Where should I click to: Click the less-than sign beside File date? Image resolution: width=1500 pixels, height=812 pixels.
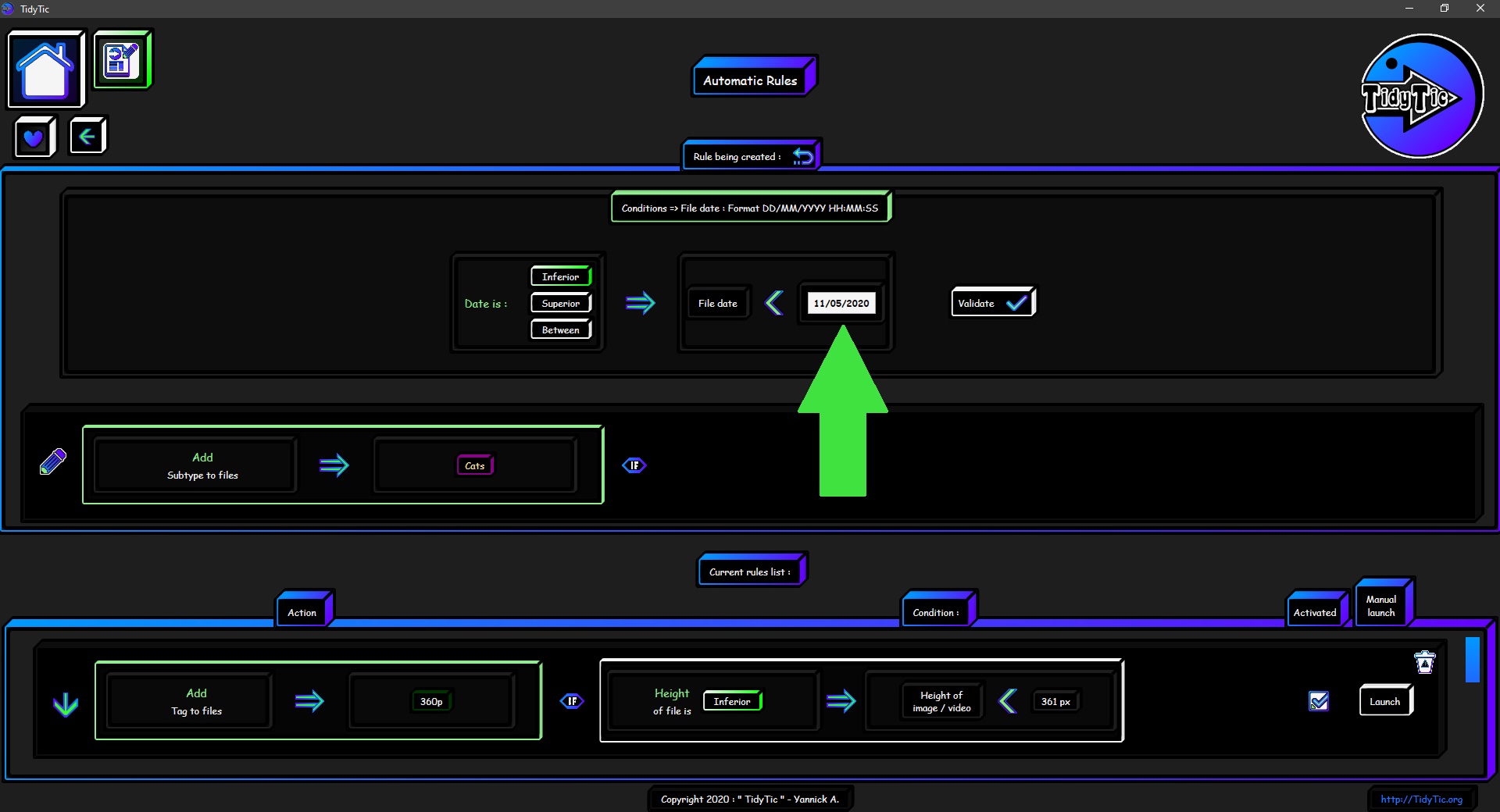pyautogui.click(x=774, y=303)
